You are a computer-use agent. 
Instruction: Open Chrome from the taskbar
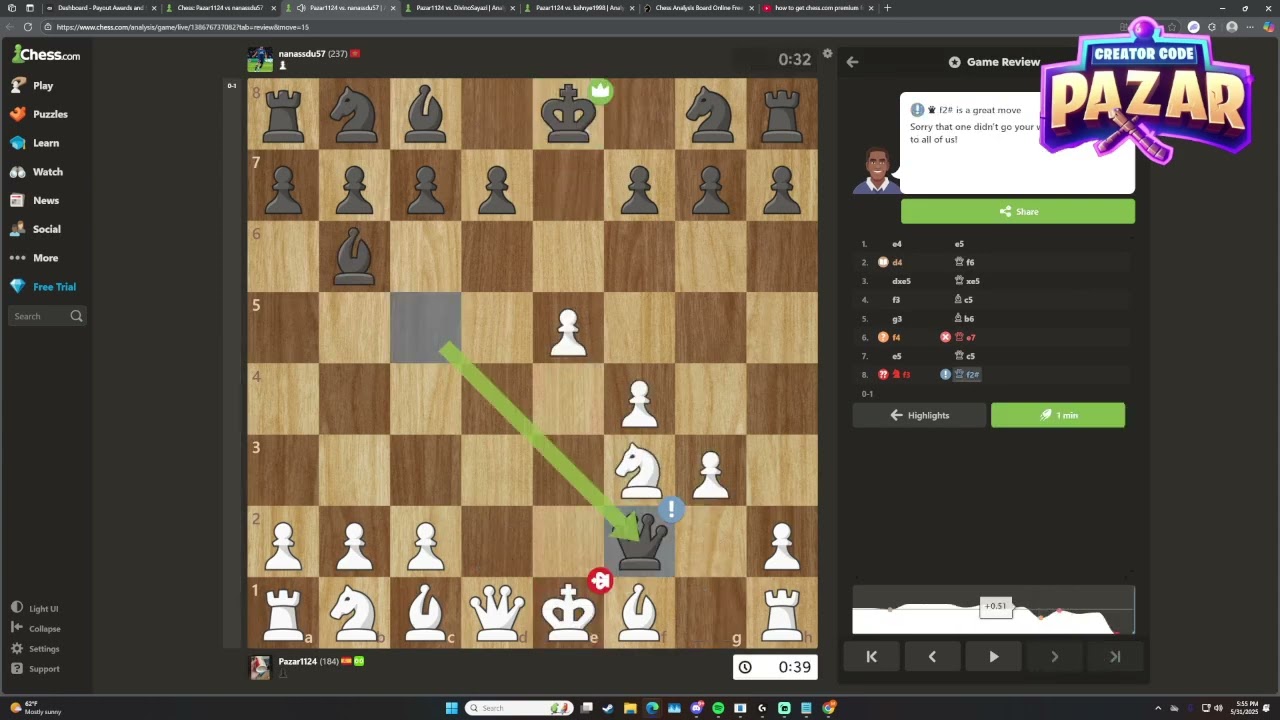pyautogui.click(x=828, y=708)
